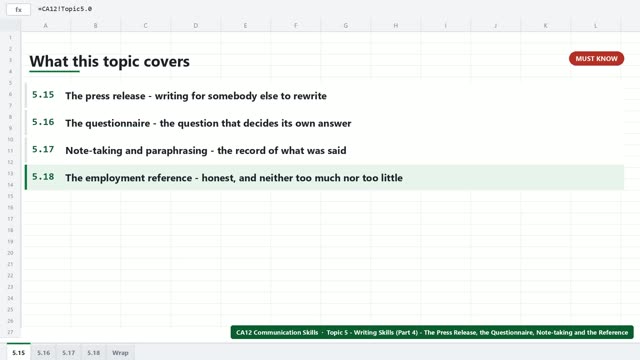
Task: Click the formula bar text =CA12!Topic5.0
Action: click(x=65, y=9)
